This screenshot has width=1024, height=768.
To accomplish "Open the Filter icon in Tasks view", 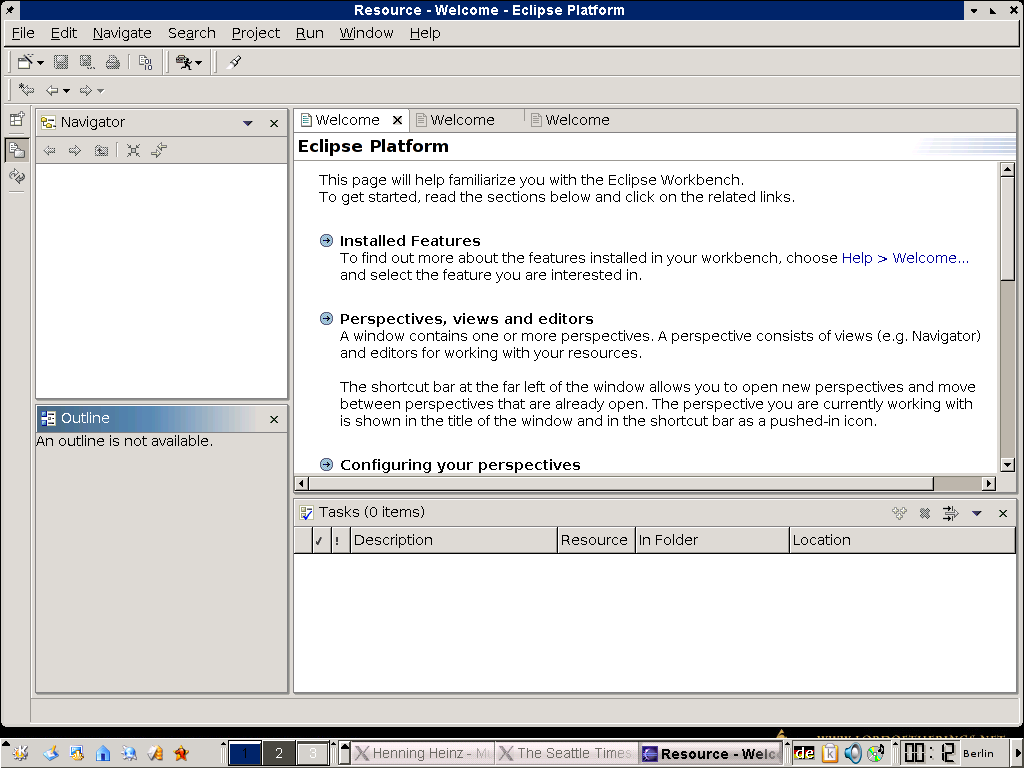I will coord(950,513).
